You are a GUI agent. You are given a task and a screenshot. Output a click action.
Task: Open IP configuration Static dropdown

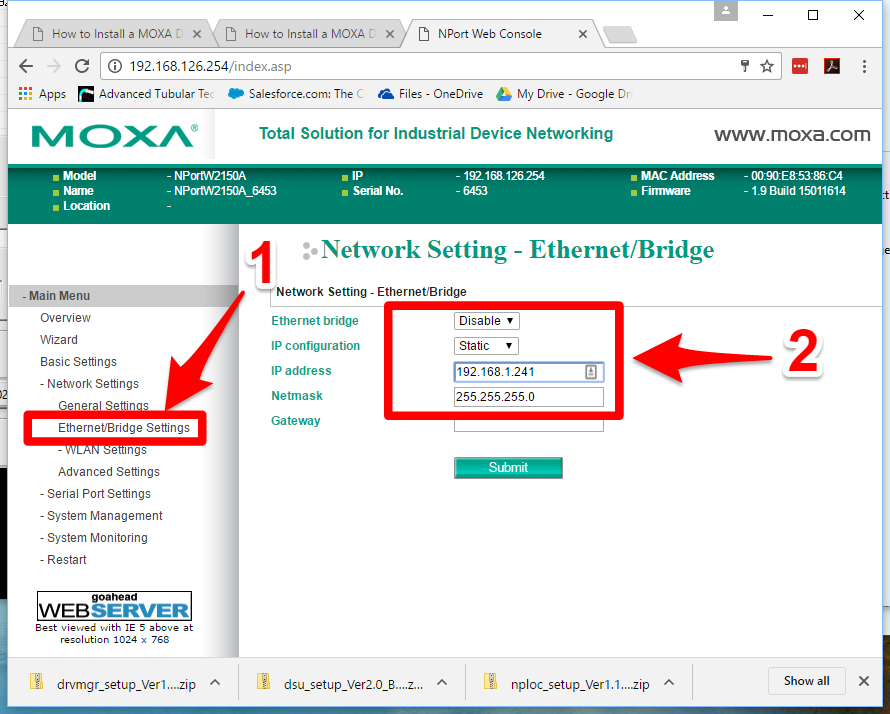pos(487,346)
